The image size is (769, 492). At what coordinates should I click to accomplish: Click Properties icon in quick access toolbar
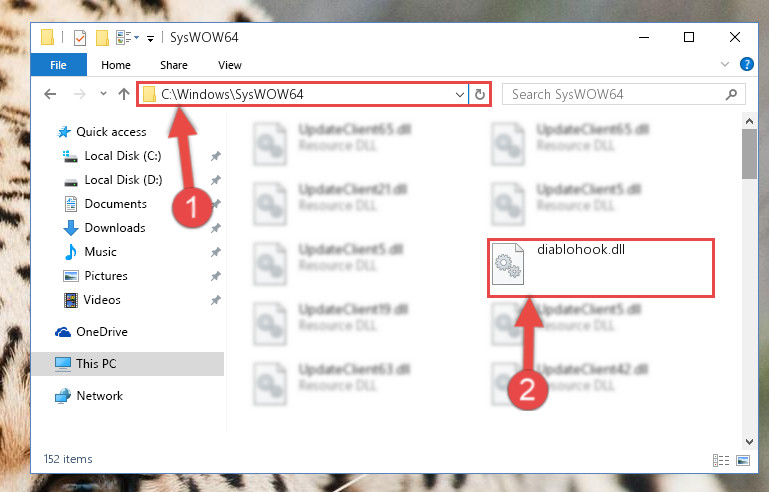pos(79,38)
